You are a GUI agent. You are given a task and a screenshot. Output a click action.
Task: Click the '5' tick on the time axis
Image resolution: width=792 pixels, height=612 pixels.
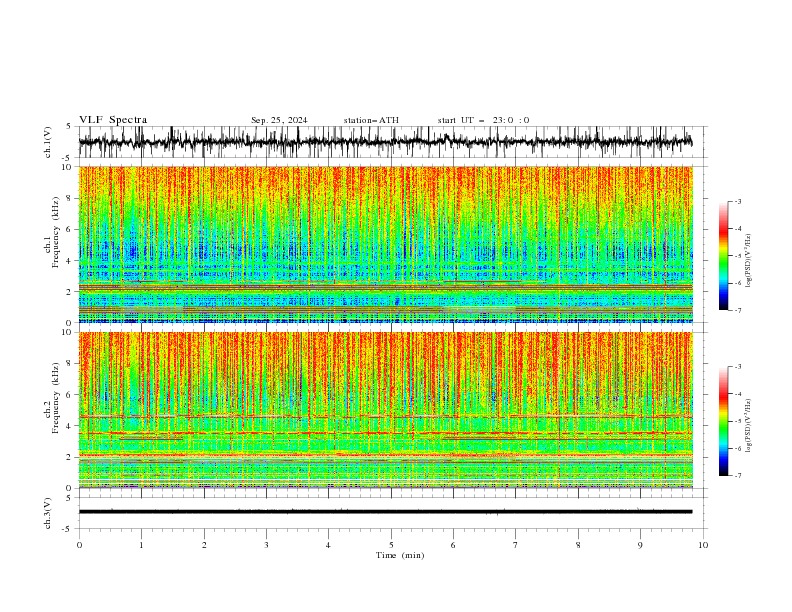click(391, 545)
